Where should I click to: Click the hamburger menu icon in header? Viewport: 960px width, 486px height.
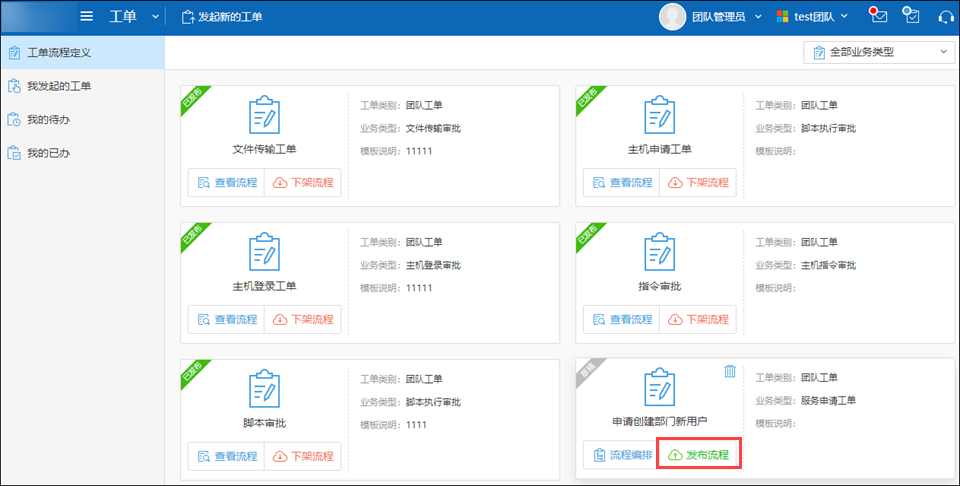[x=87, y=16]
